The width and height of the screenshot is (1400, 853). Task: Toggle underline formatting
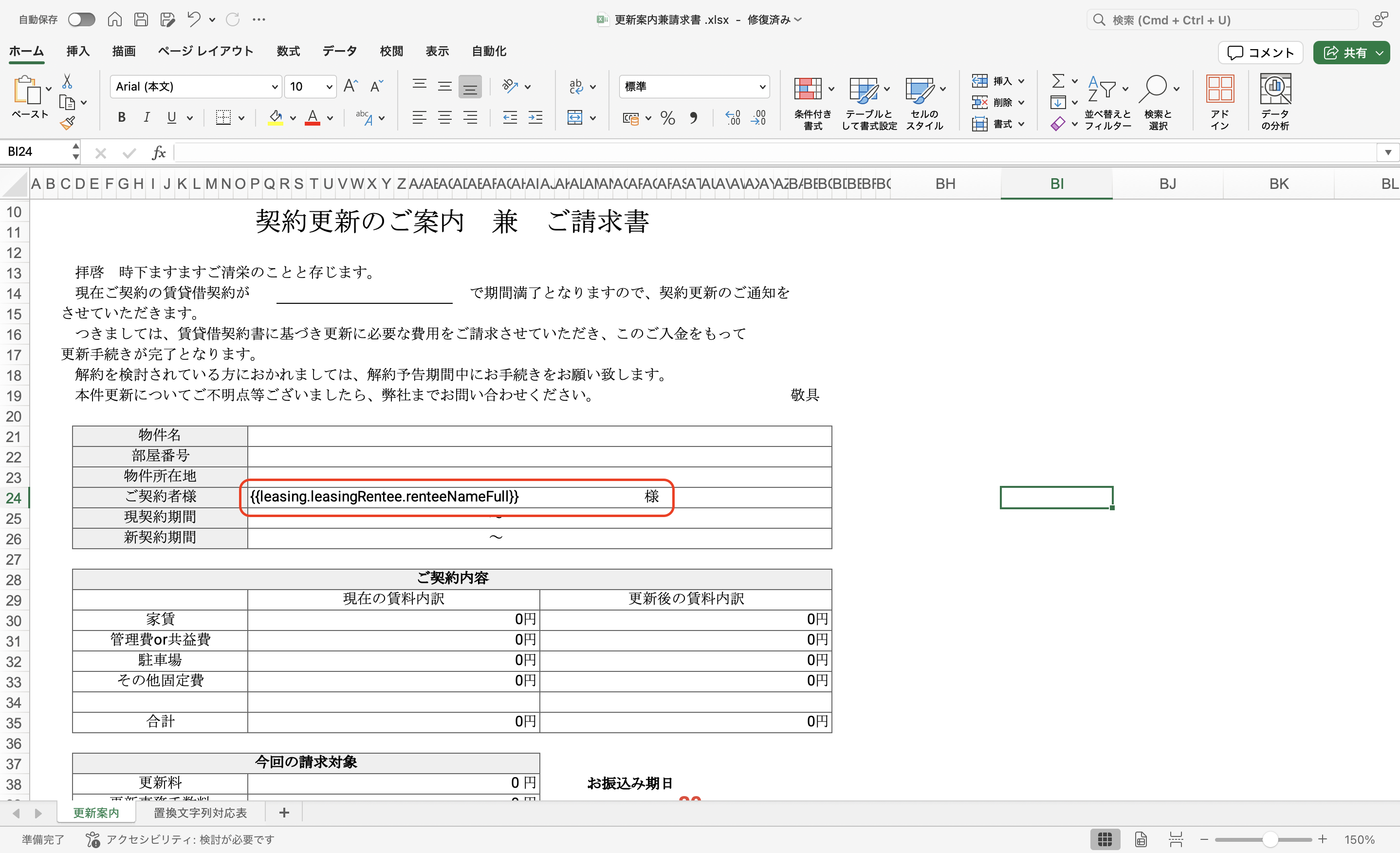(x=171, y=118)
